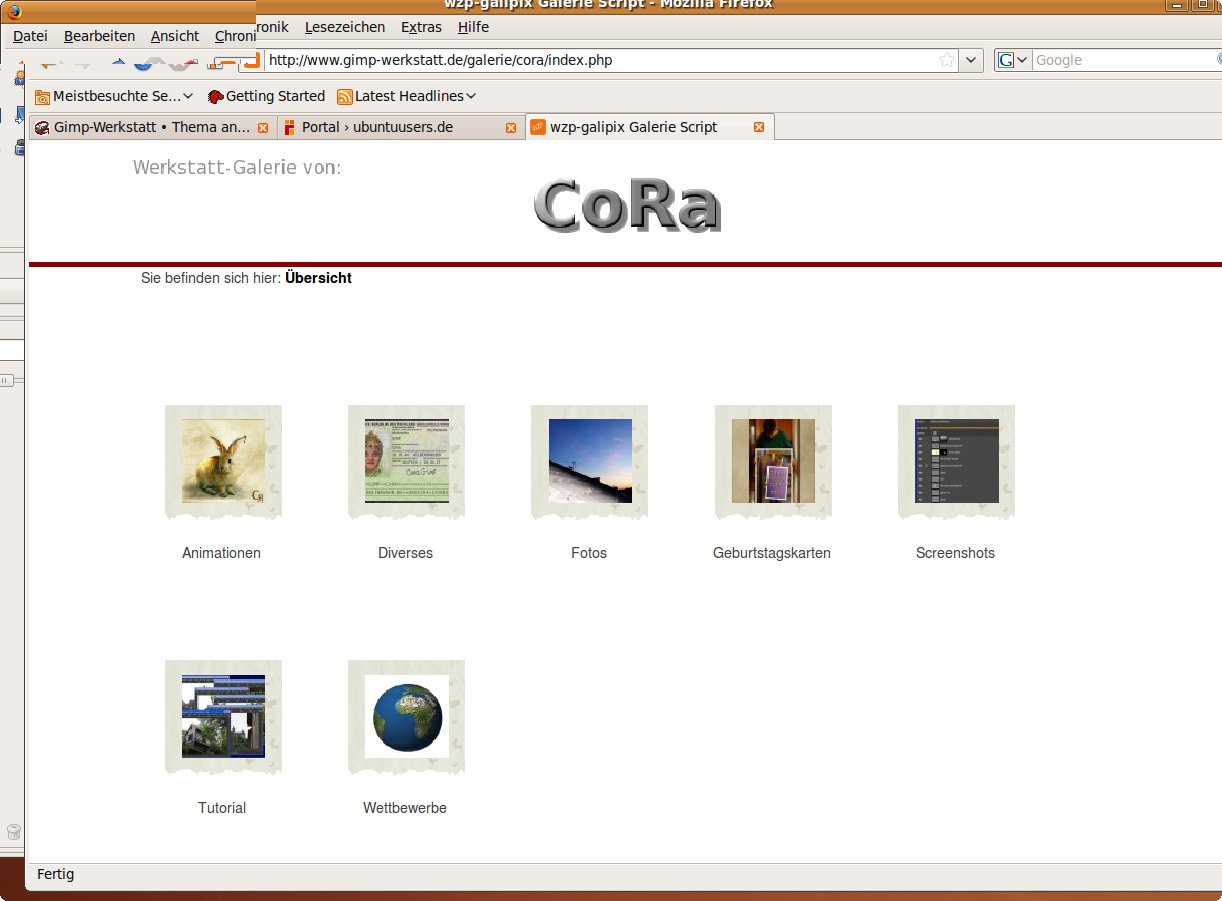Click the rabbit thumbnail for Animationen
This screenshot has width=1222, height=901.
(223, 460)
